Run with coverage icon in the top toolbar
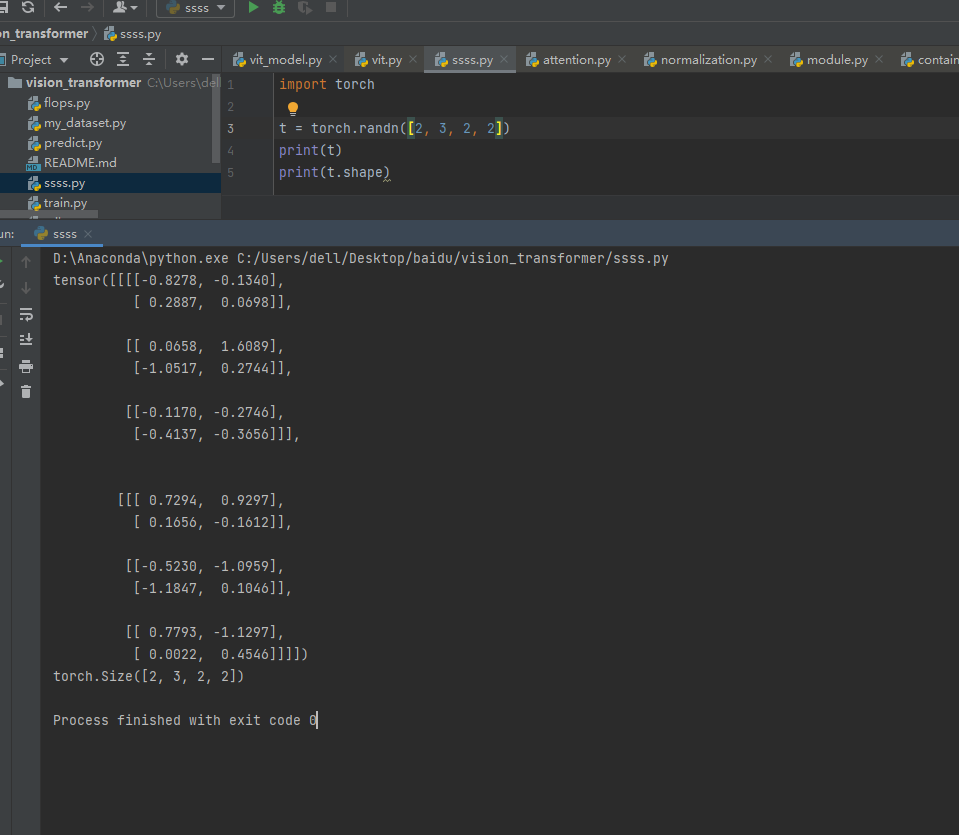Viewport: 959px width, 835px height. pos(305,7)
